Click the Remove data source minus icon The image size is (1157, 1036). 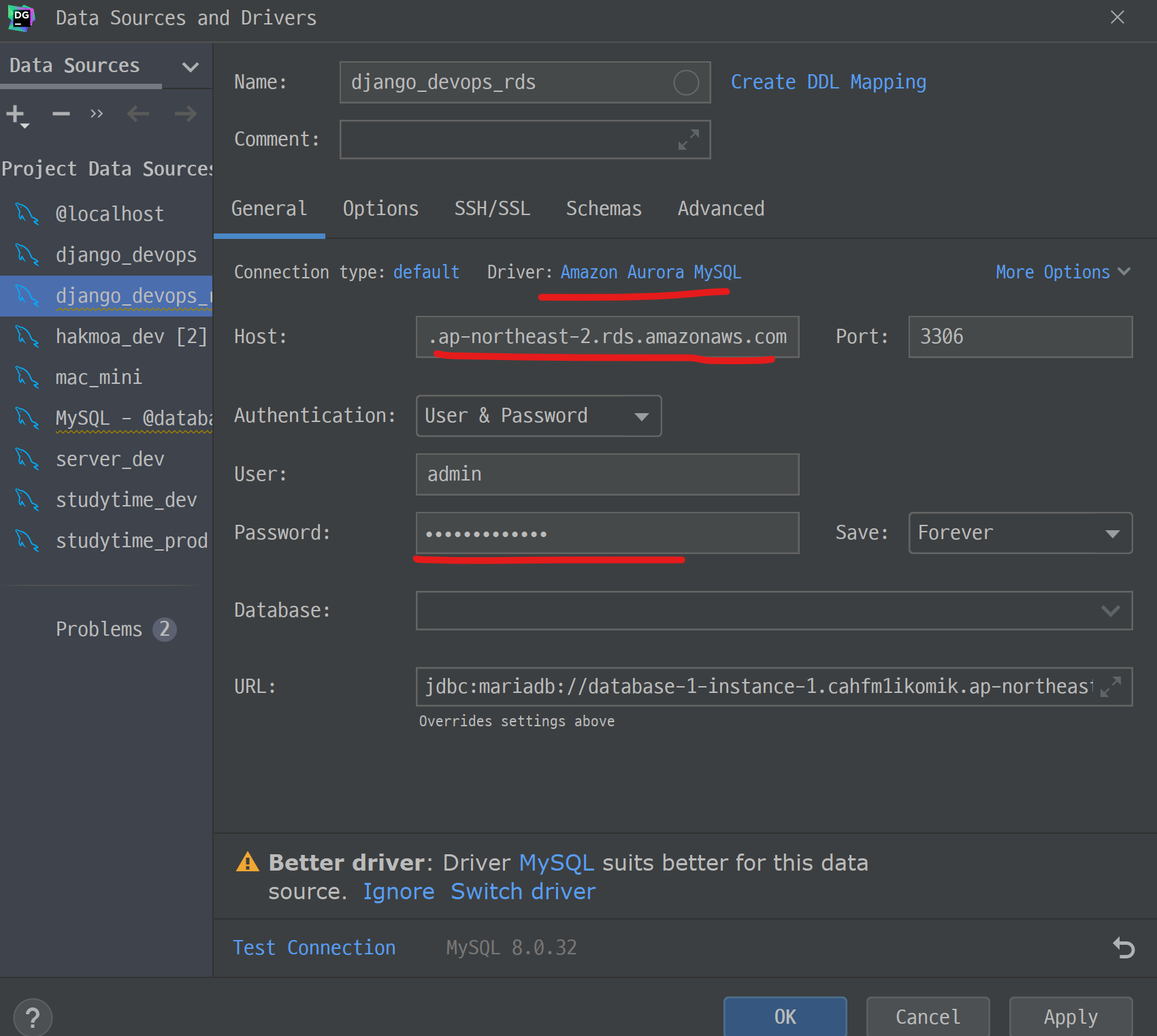[x=61, y=114]
